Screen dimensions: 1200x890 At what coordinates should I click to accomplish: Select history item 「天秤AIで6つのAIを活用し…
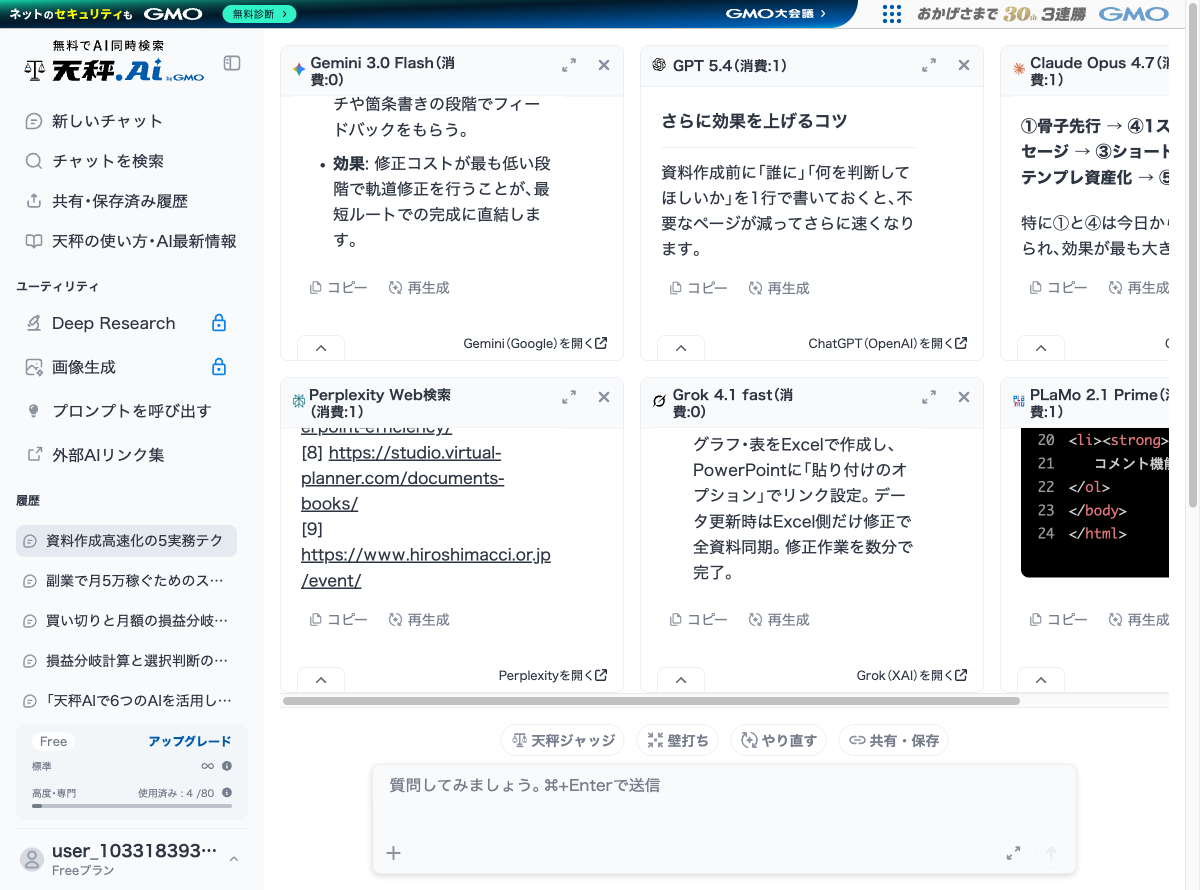(126, 701)
